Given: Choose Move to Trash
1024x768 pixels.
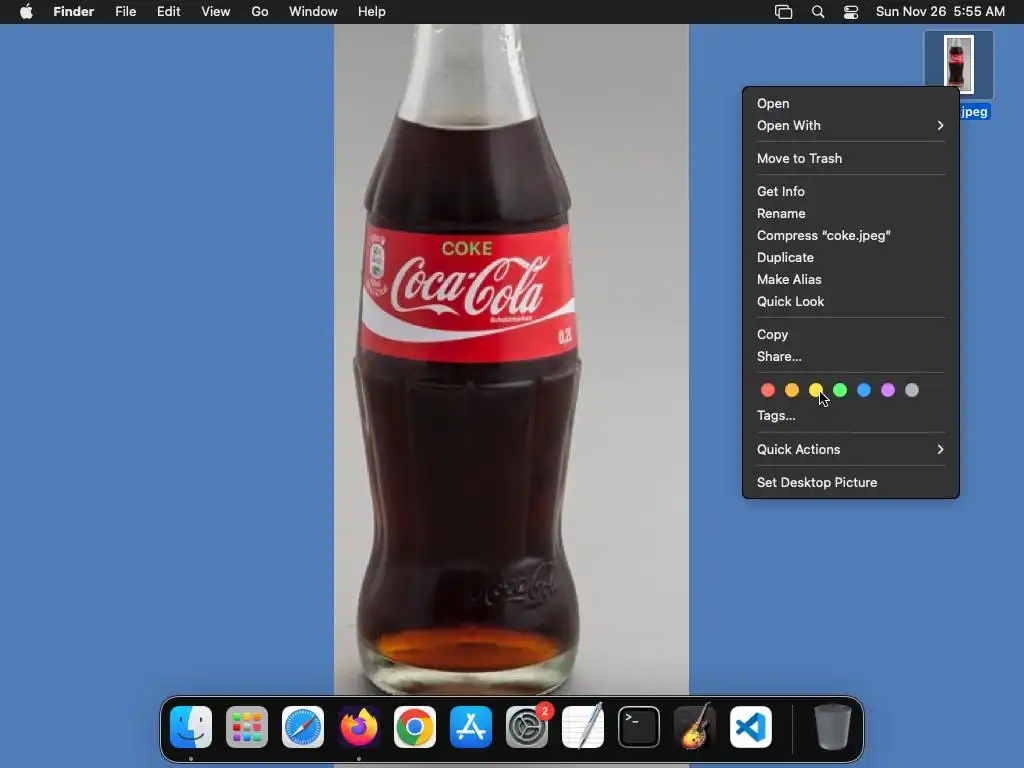Looking at the screenshot, I should (850, 158).
